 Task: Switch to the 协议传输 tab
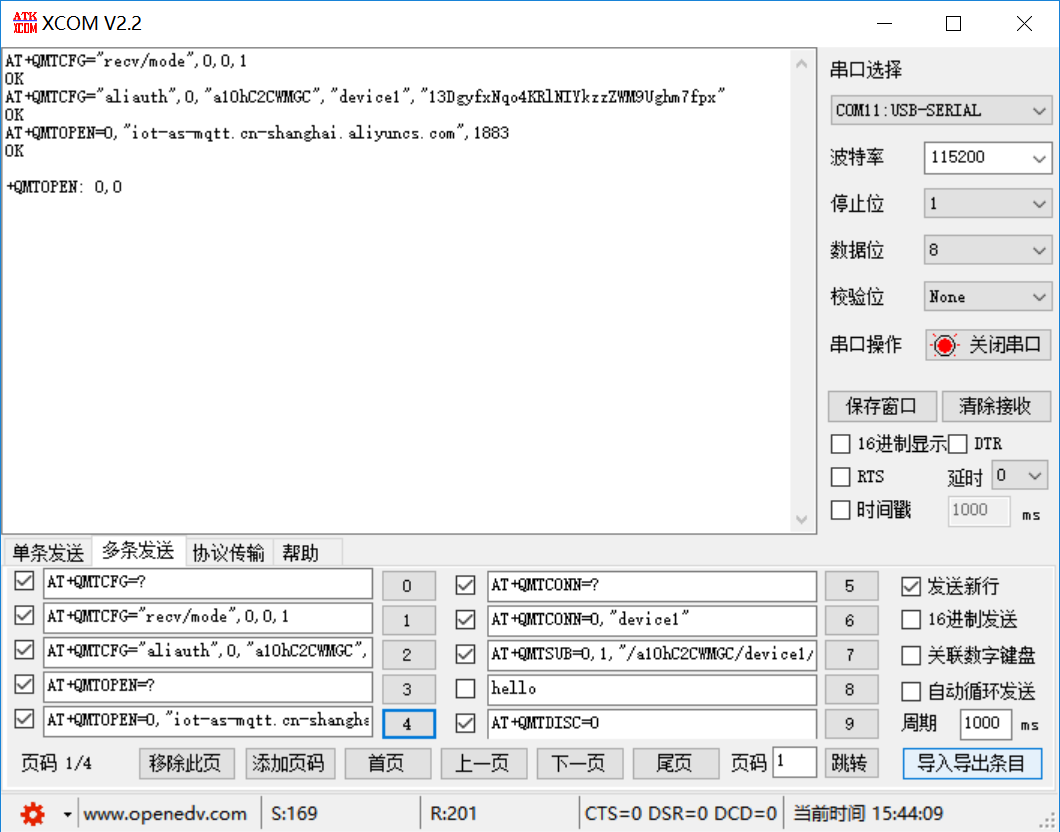229,551
